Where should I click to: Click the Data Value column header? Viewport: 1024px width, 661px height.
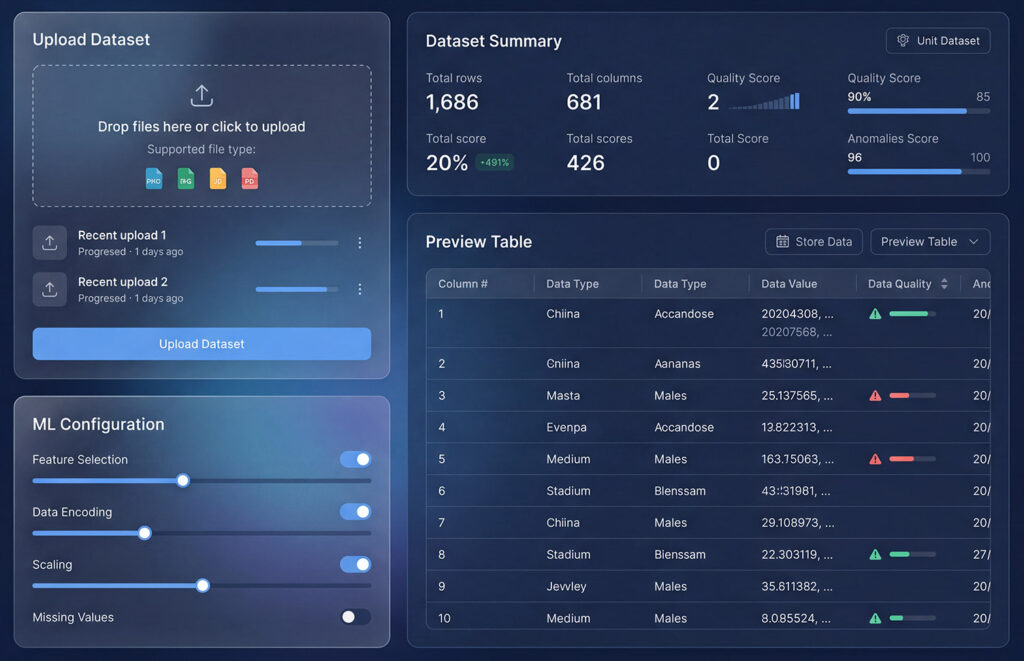(x=789, y=284)
